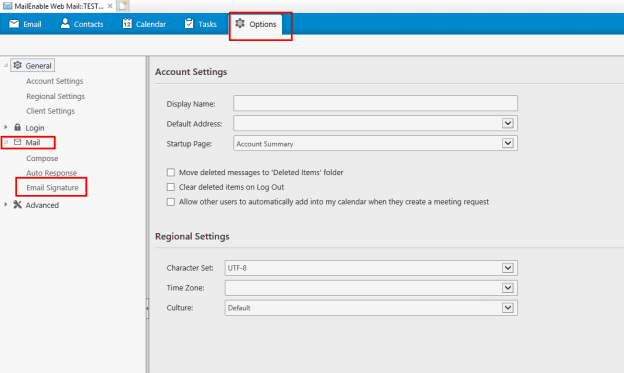The width and height of the screenshot is (624, 373).
Task: Open a new browser tab
Action: (123, 6)
